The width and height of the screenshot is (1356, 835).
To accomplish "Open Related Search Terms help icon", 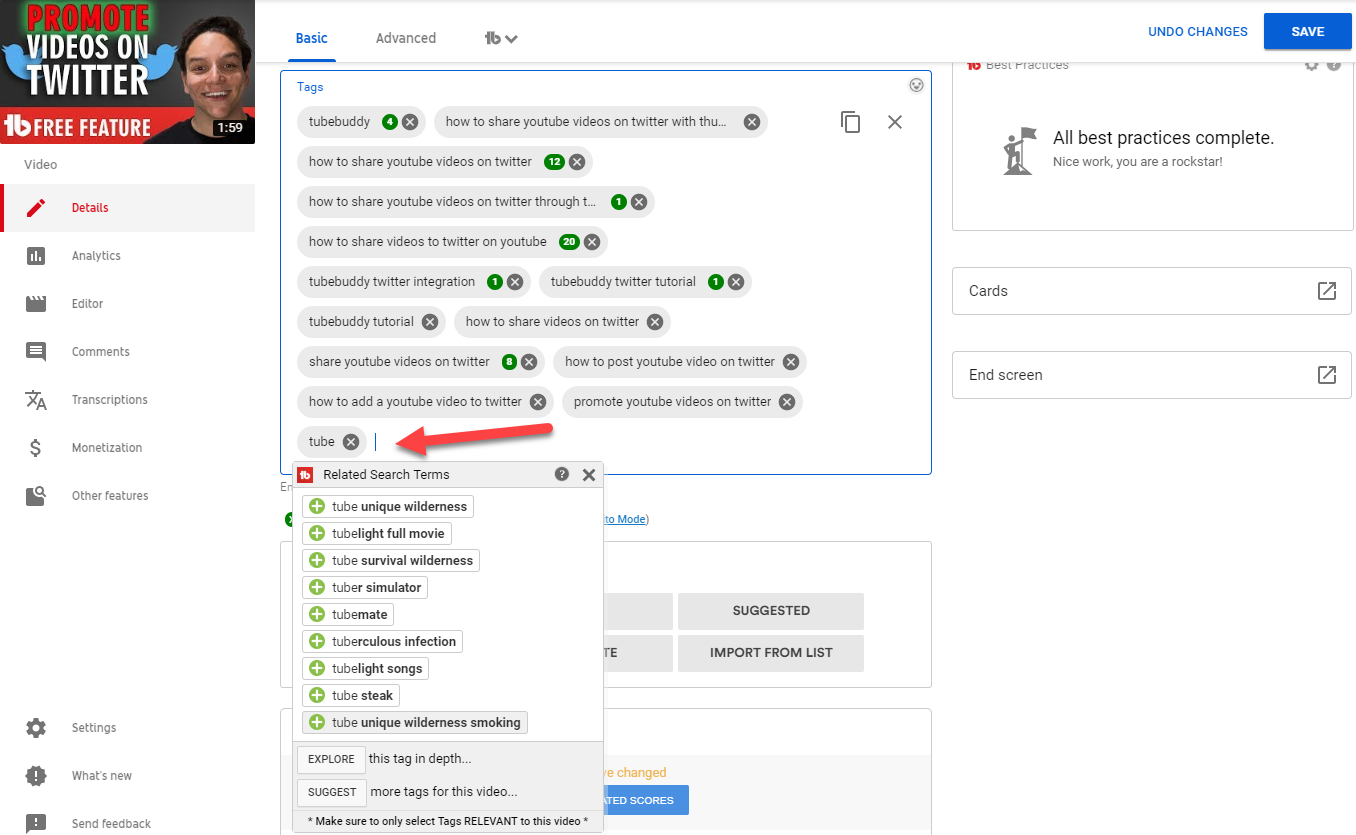I will tap(562, 475).
